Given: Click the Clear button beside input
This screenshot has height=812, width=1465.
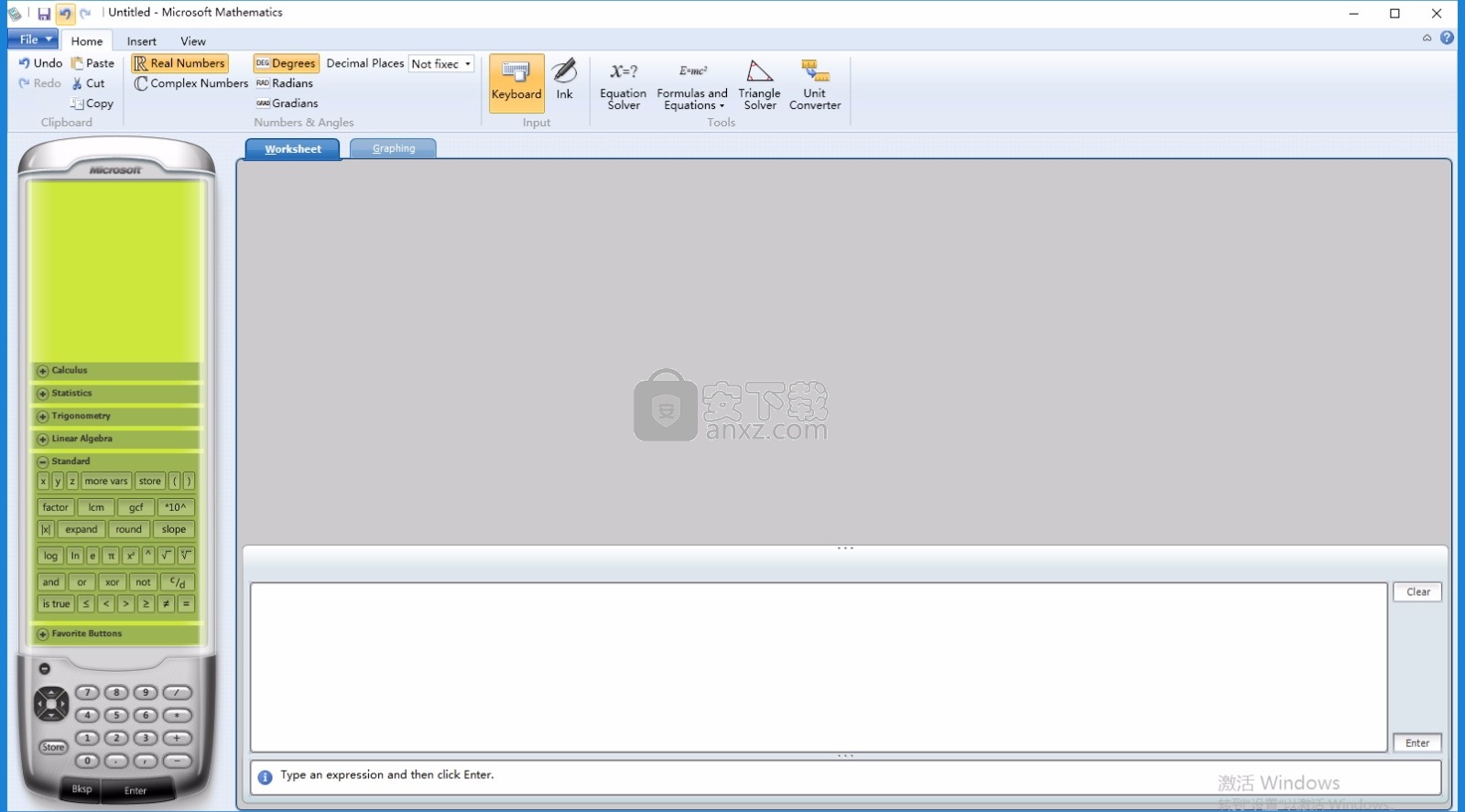Looking at the screenshot, I should (x=1418, y=592).
